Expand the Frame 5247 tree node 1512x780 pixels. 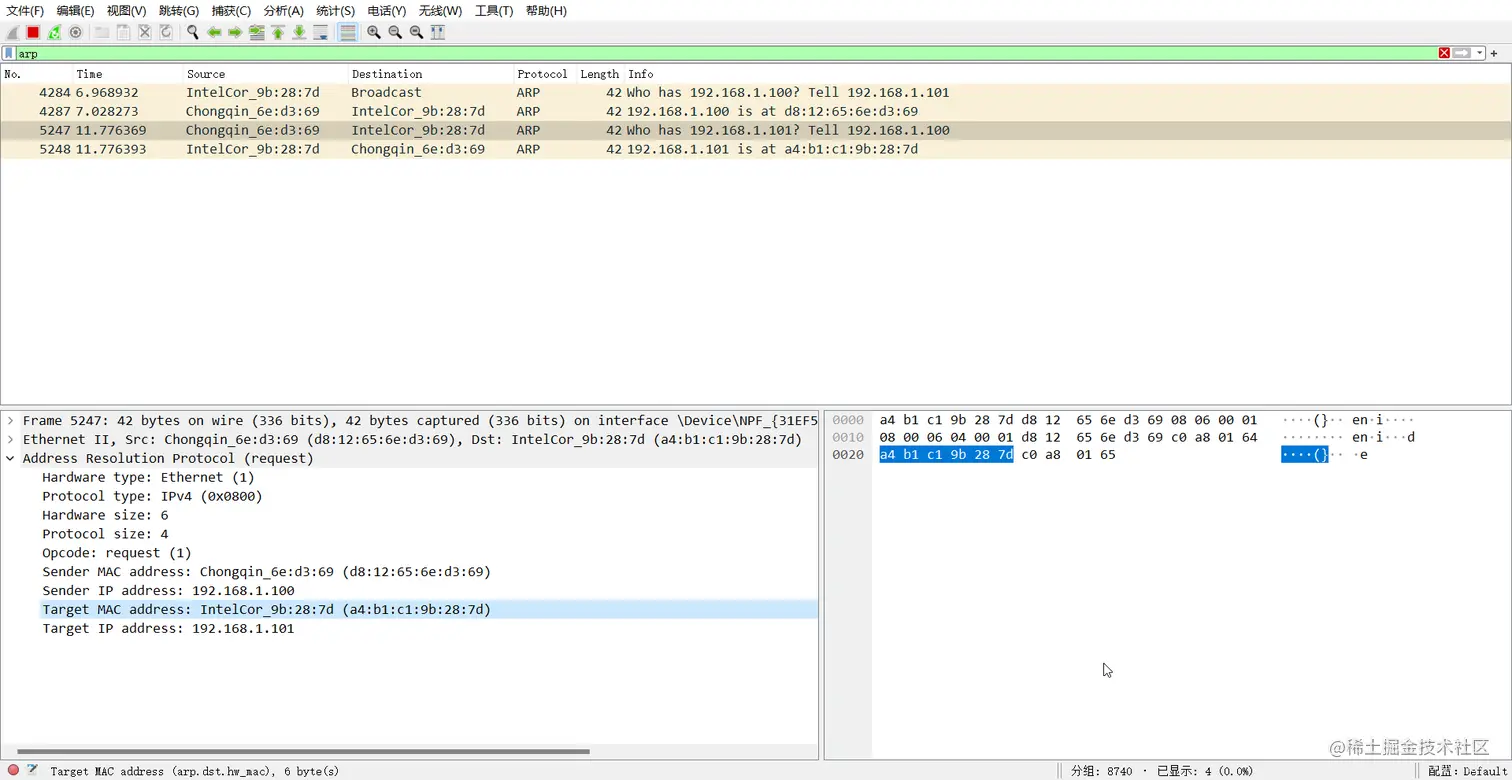[x=11, y=421]
